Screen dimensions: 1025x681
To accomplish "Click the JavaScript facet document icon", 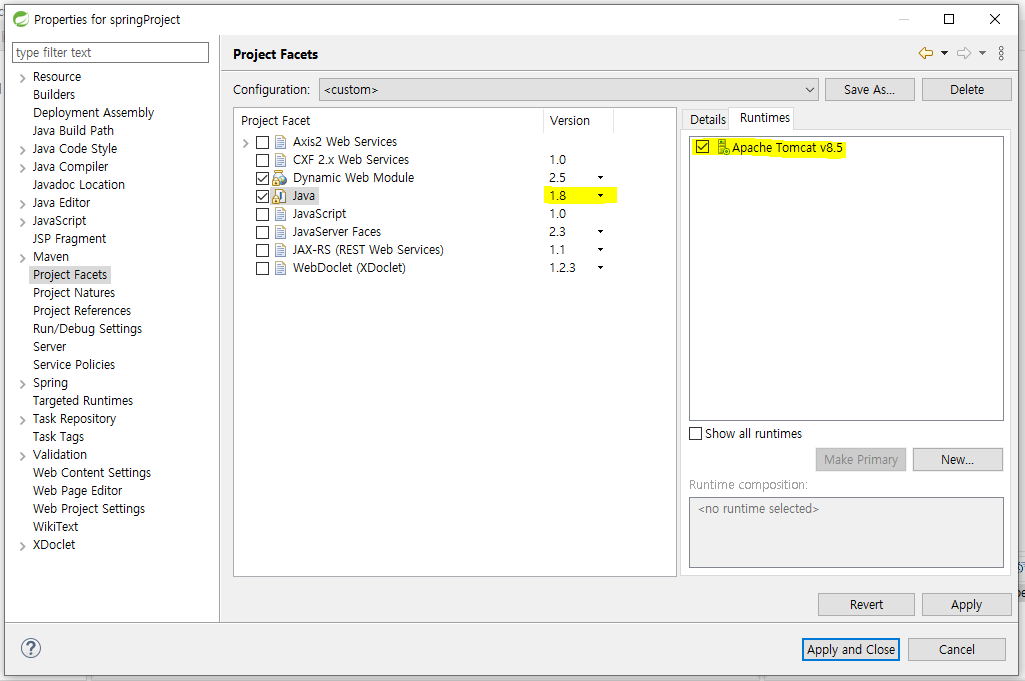I will pyautogui.click(x=280, y=214).
